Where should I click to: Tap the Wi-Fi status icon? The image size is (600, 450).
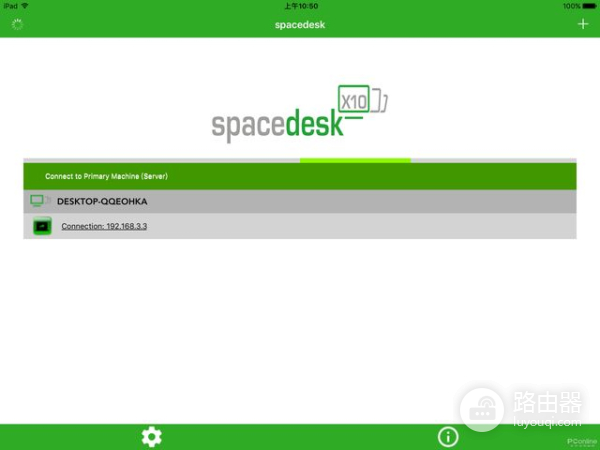pyautogui.click(x=25, y=6)
